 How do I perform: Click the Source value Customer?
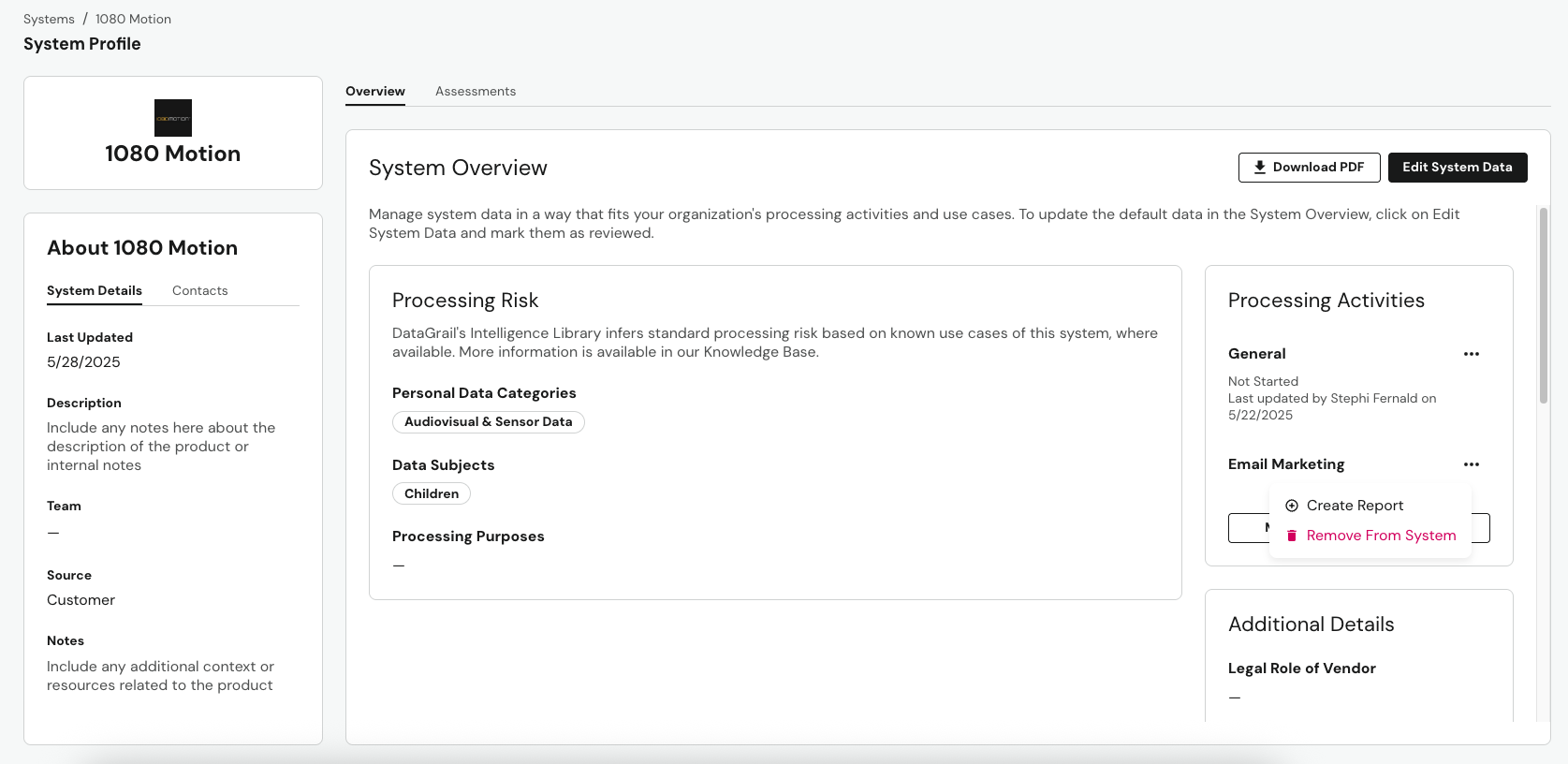pyautogui.click(x=81, y=600)
